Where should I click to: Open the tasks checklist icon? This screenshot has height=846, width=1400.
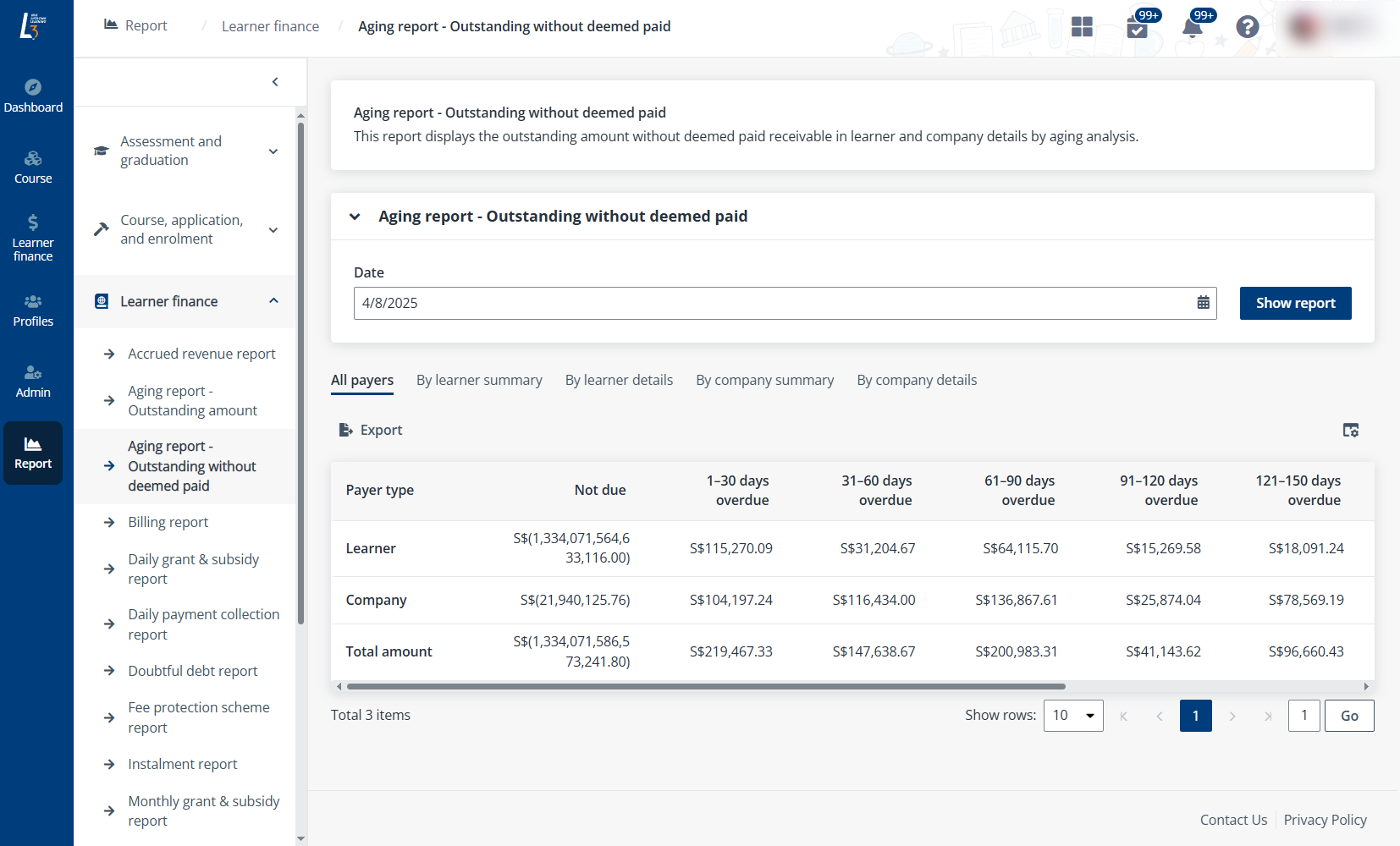[1137, 28]
